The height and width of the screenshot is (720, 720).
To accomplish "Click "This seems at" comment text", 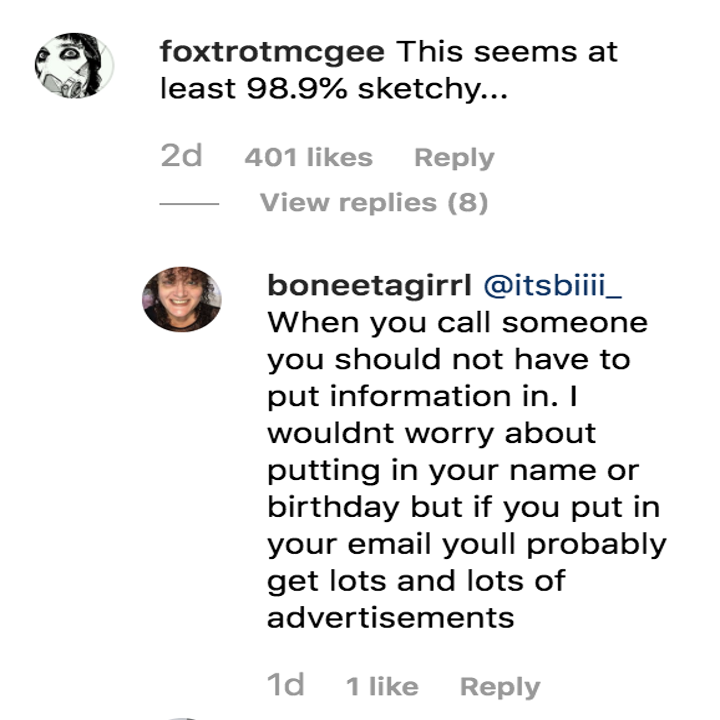I will (507, 52).
